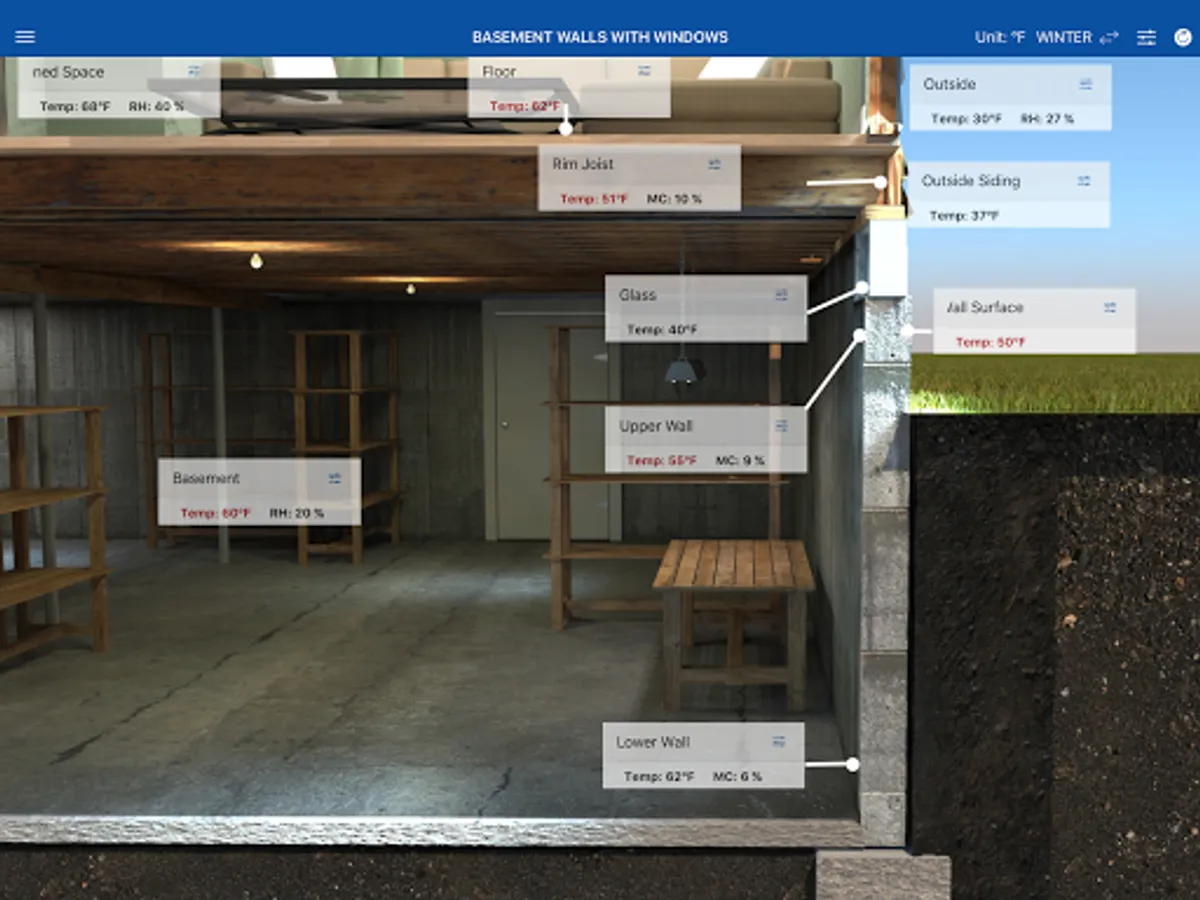Select the Rim Joist Temp 51°F value

click(x=594, y=199)
